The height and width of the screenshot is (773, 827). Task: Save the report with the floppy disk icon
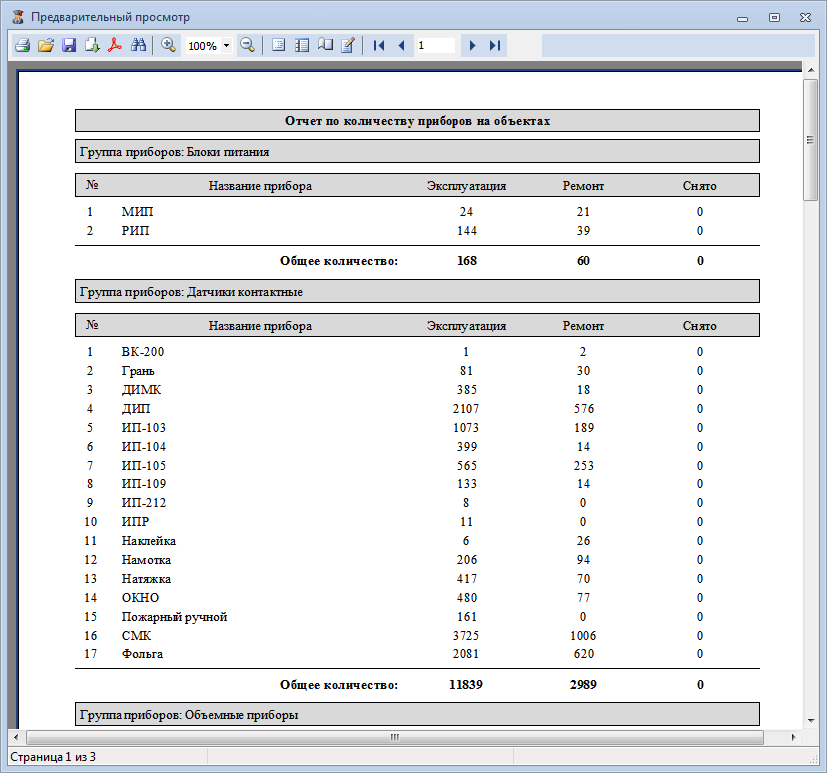(69, 46)
